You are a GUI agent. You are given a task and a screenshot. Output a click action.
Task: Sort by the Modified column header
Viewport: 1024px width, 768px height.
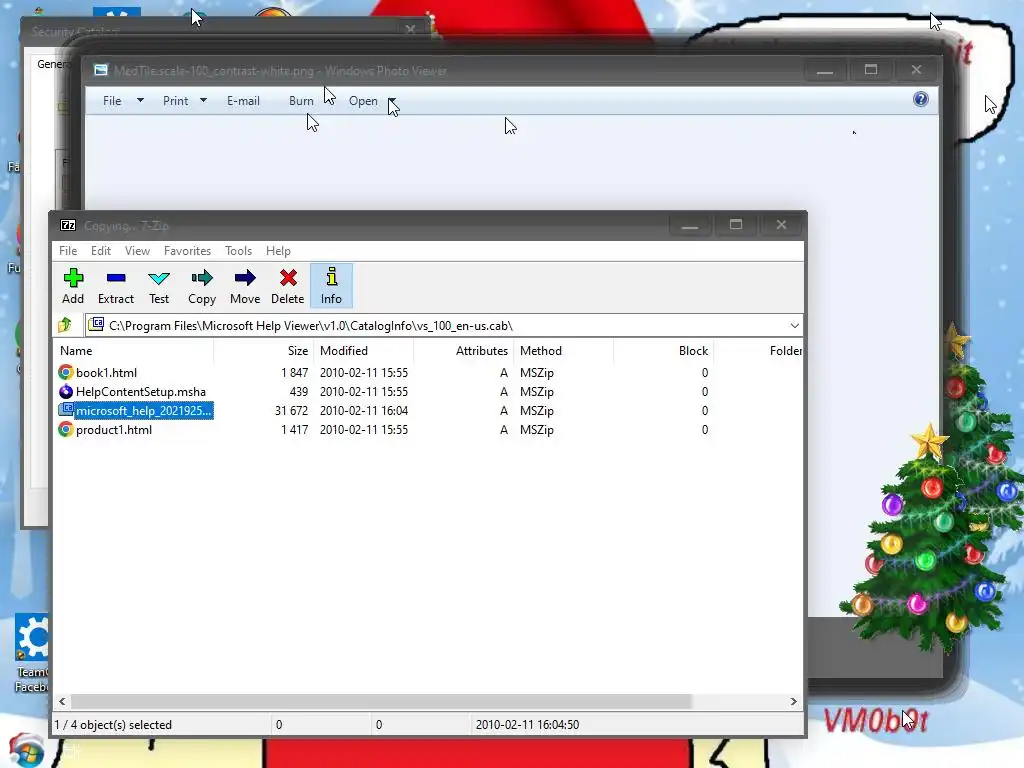(x=364, y=351)
